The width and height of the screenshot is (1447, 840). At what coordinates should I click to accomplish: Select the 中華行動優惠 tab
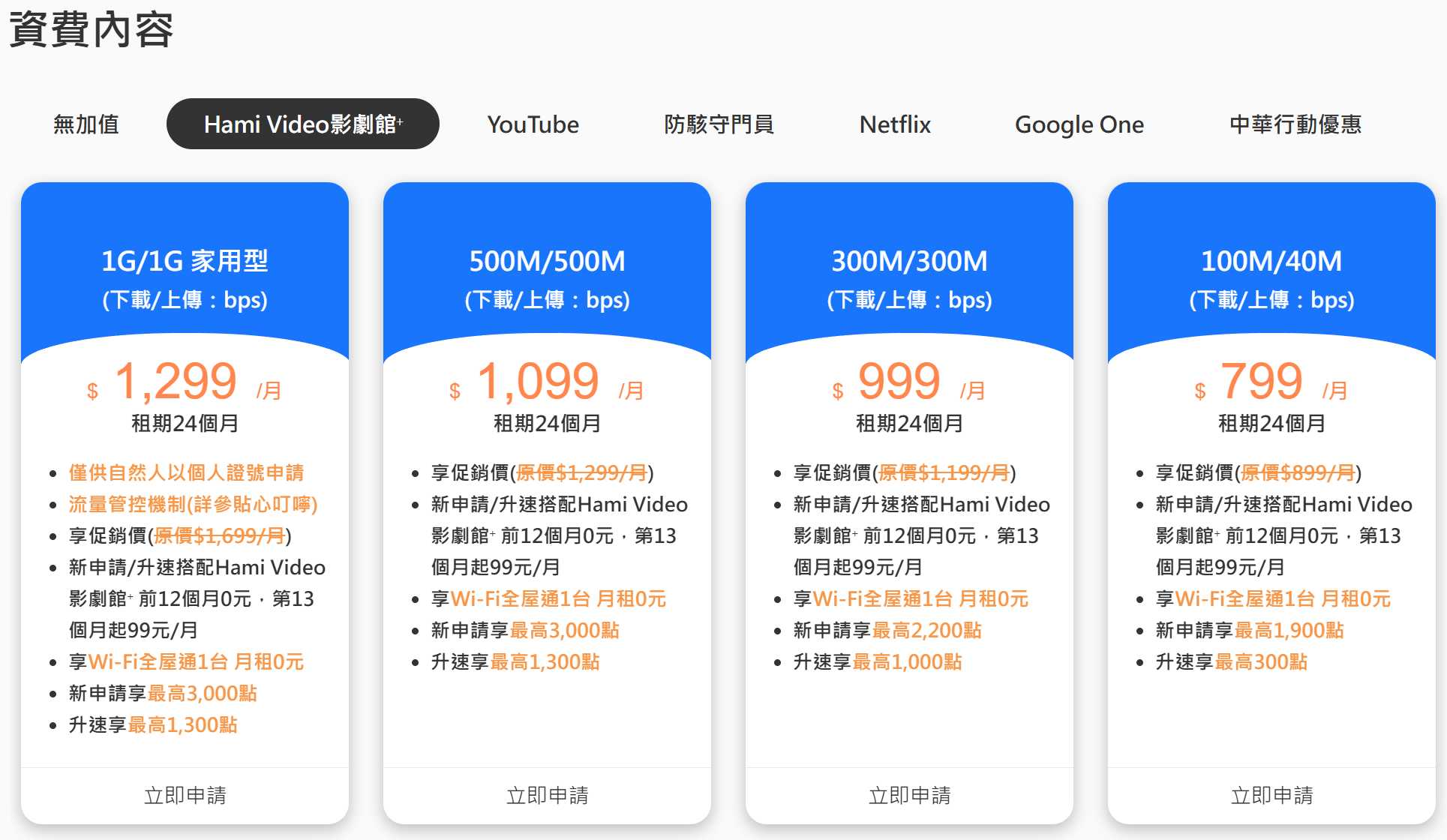[x=1295, y=124]
